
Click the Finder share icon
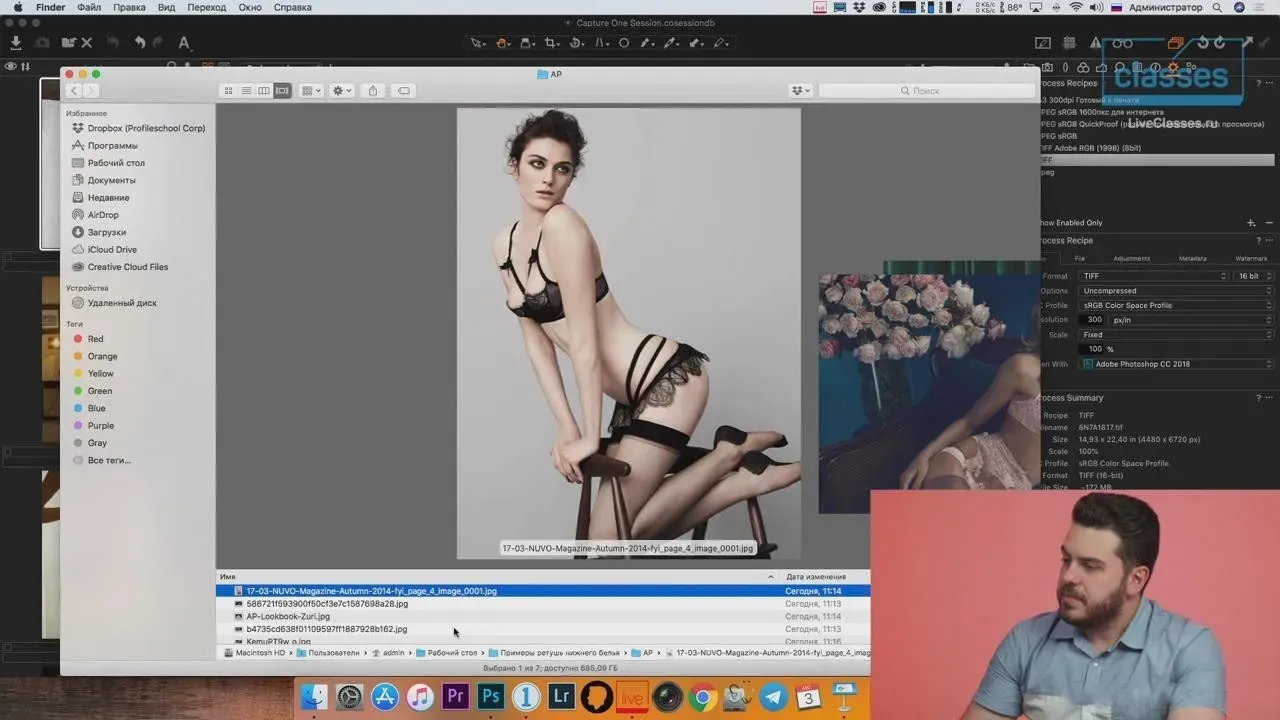tap(373, 91)
